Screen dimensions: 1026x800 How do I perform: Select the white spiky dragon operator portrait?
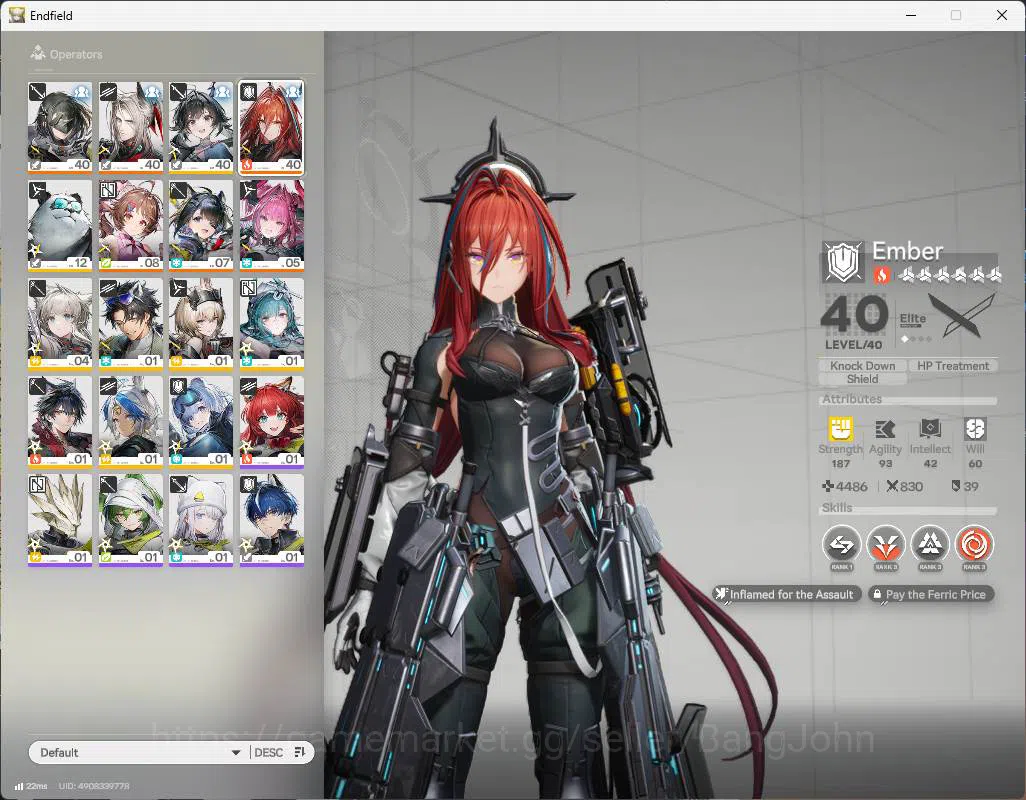60,520
